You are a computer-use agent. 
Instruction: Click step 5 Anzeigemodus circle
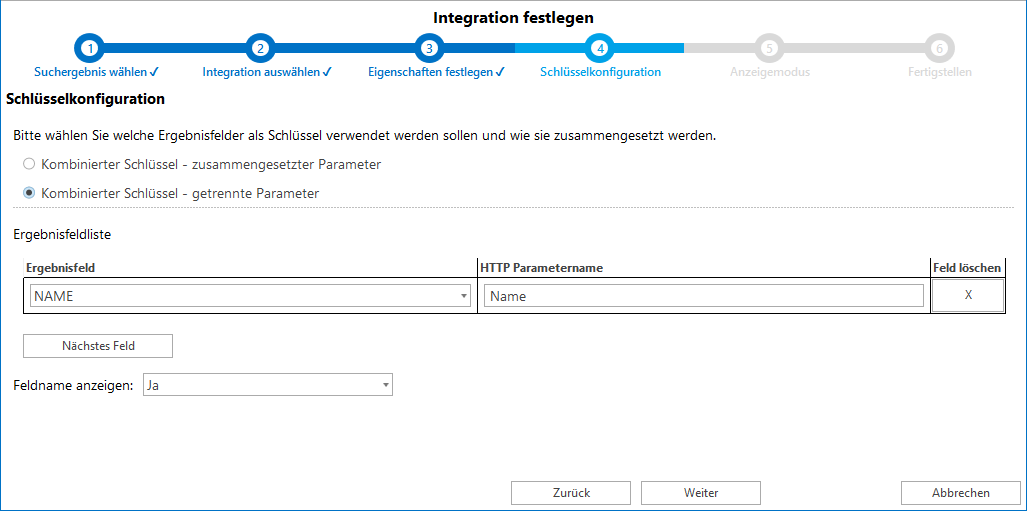point(768,47)
